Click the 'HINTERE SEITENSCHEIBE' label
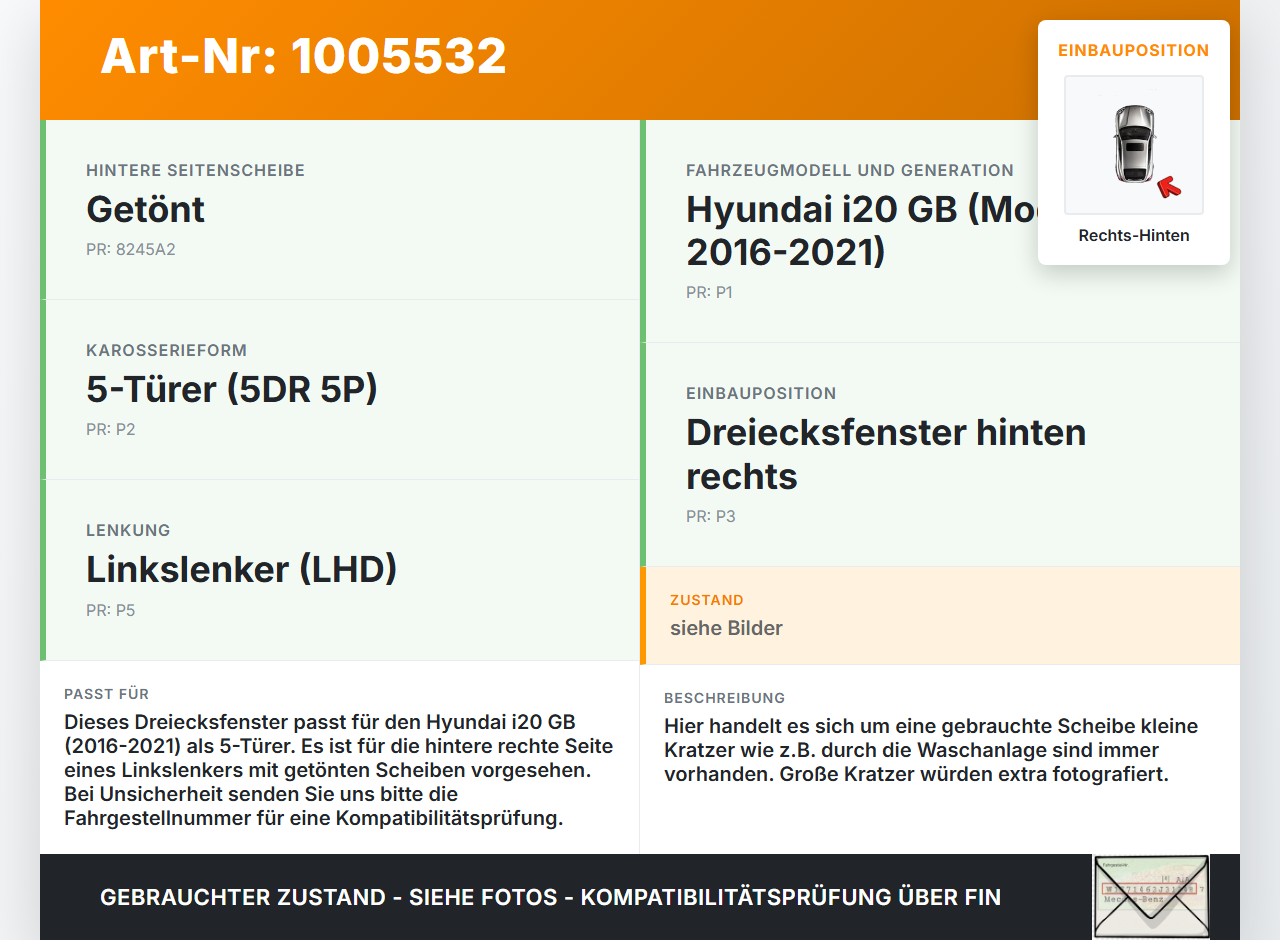Screen dimensions: 1280x940 (x=196, y=170)
